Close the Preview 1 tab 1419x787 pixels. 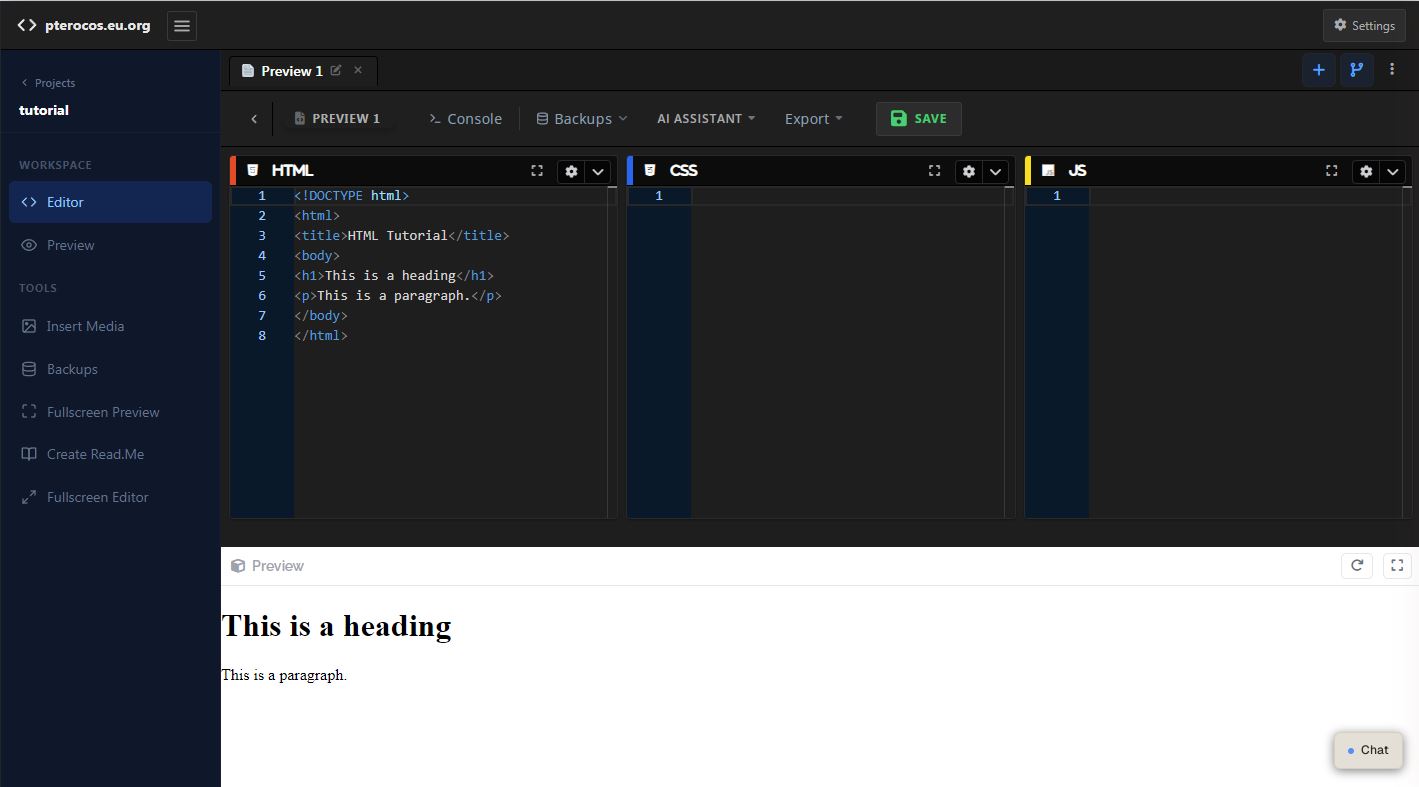[x=358, y=71]
